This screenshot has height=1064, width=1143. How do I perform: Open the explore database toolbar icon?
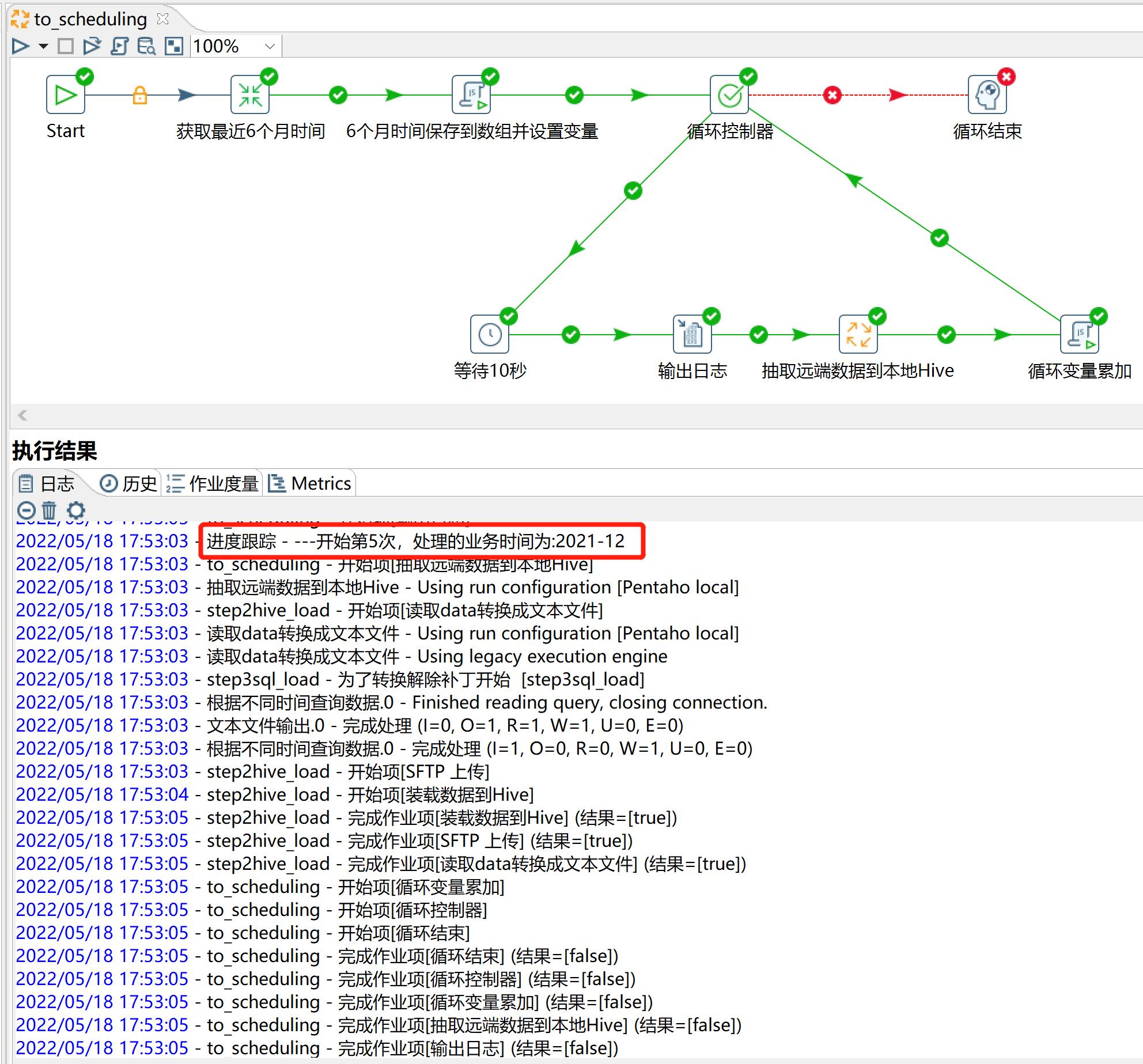coord(146,46)
